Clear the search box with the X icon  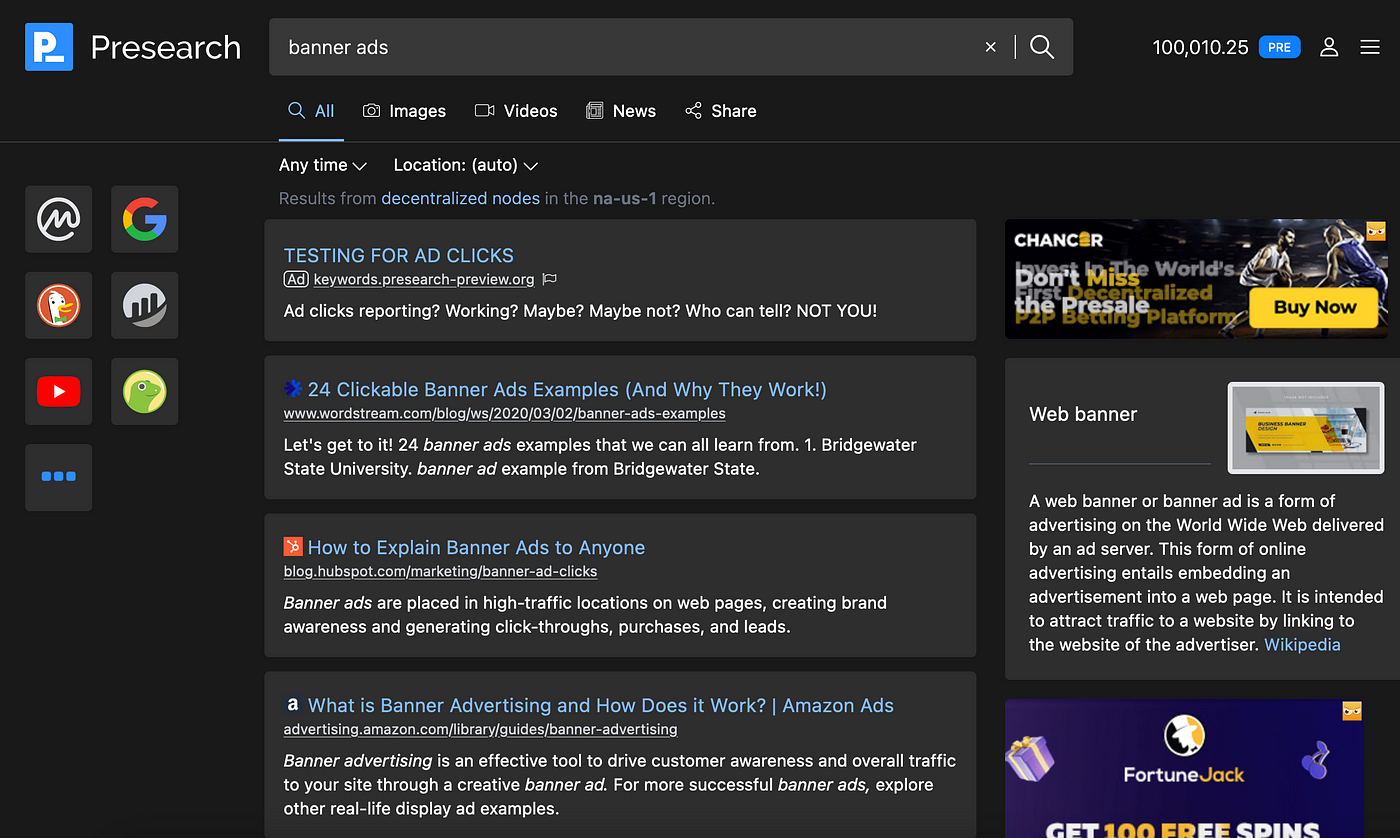pyautogui.click(x=991, y=47)
